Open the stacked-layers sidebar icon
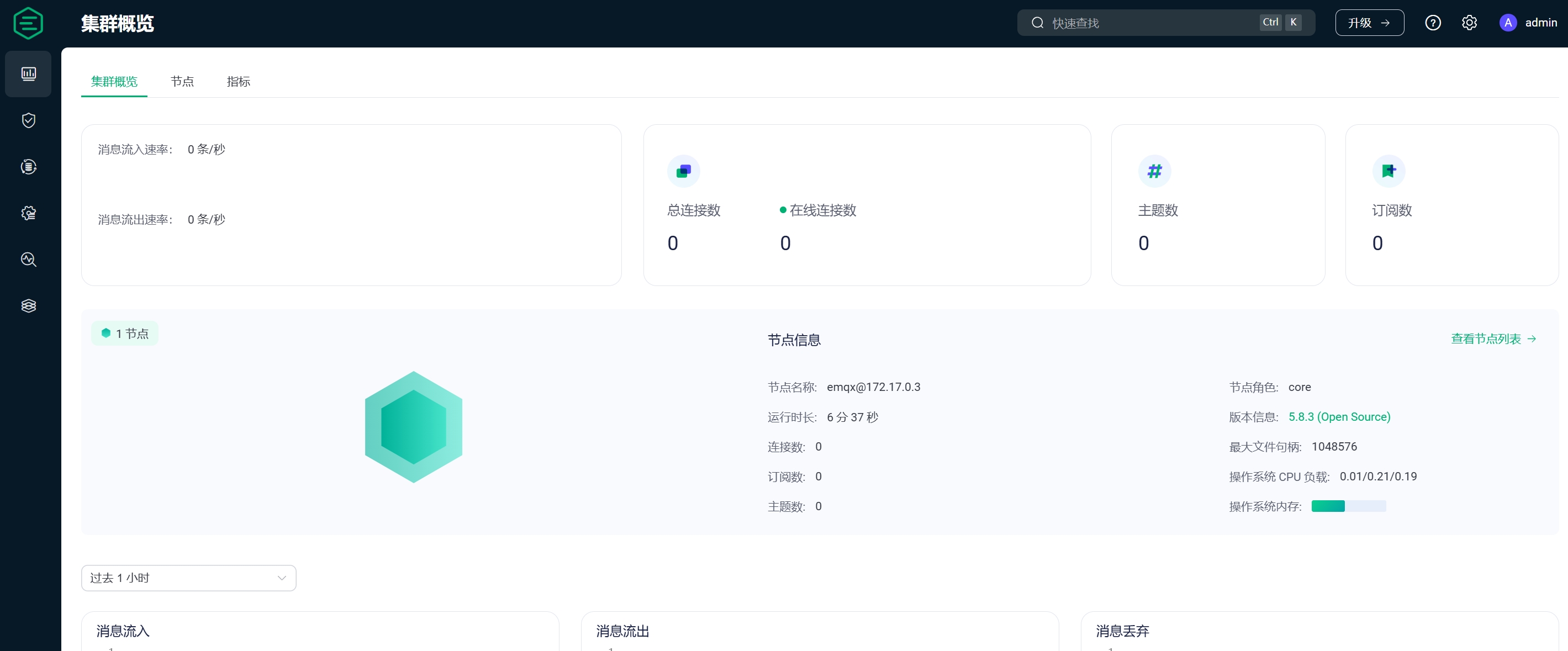Viewport: 1568px width, 651px height. [x=28, y=305]
